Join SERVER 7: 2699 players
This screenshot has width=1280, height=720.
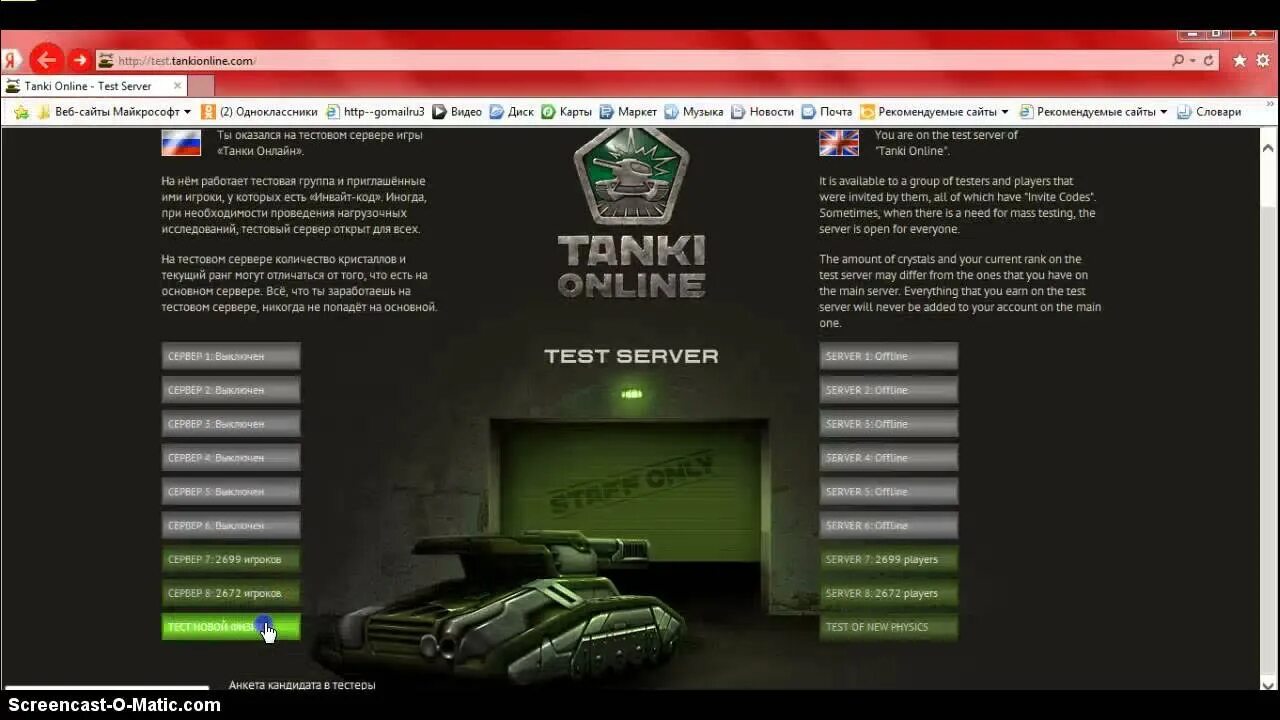(x=889, y=560)
